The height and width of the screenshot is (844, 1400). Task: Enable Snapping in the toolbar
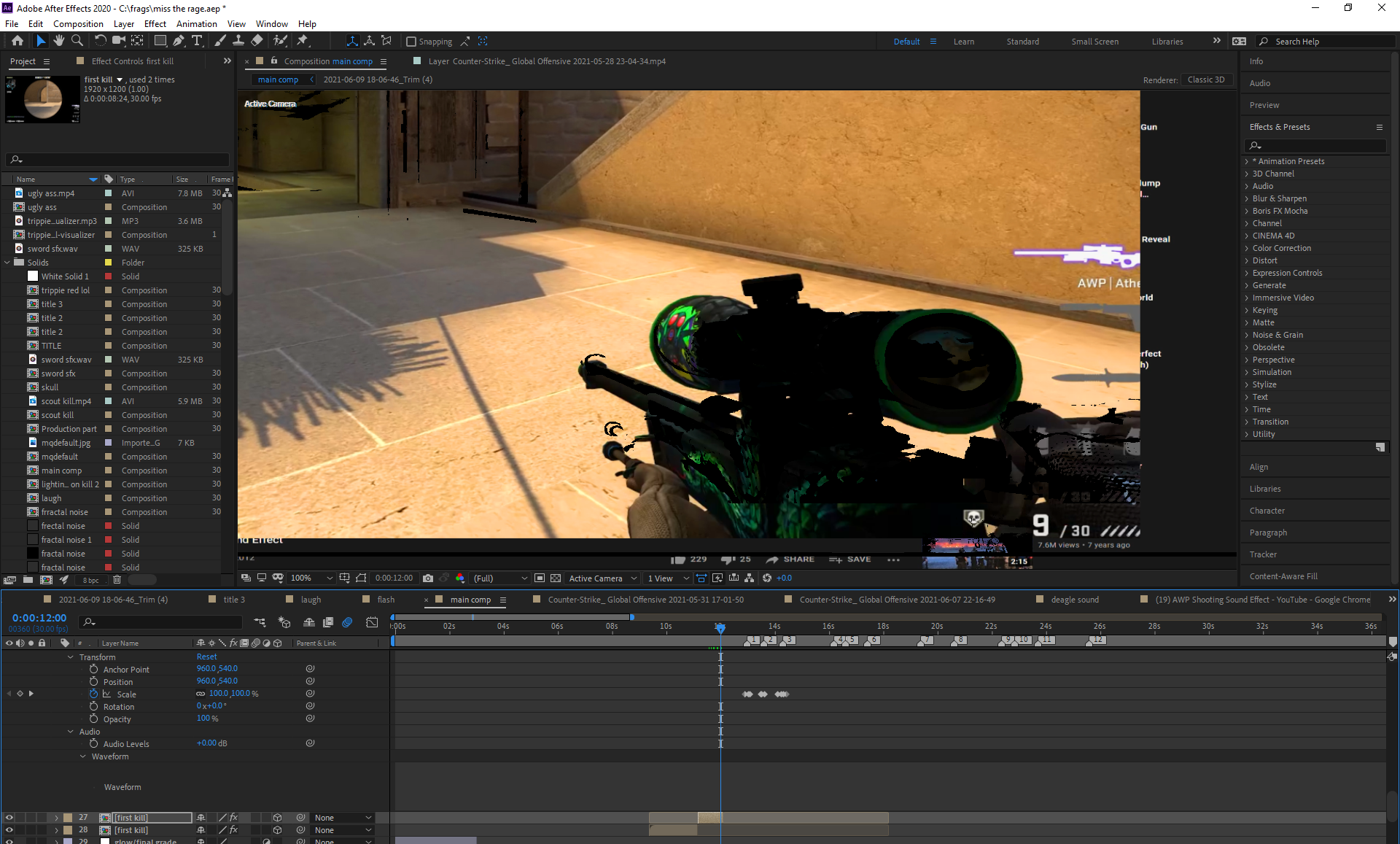pos(413,42)
